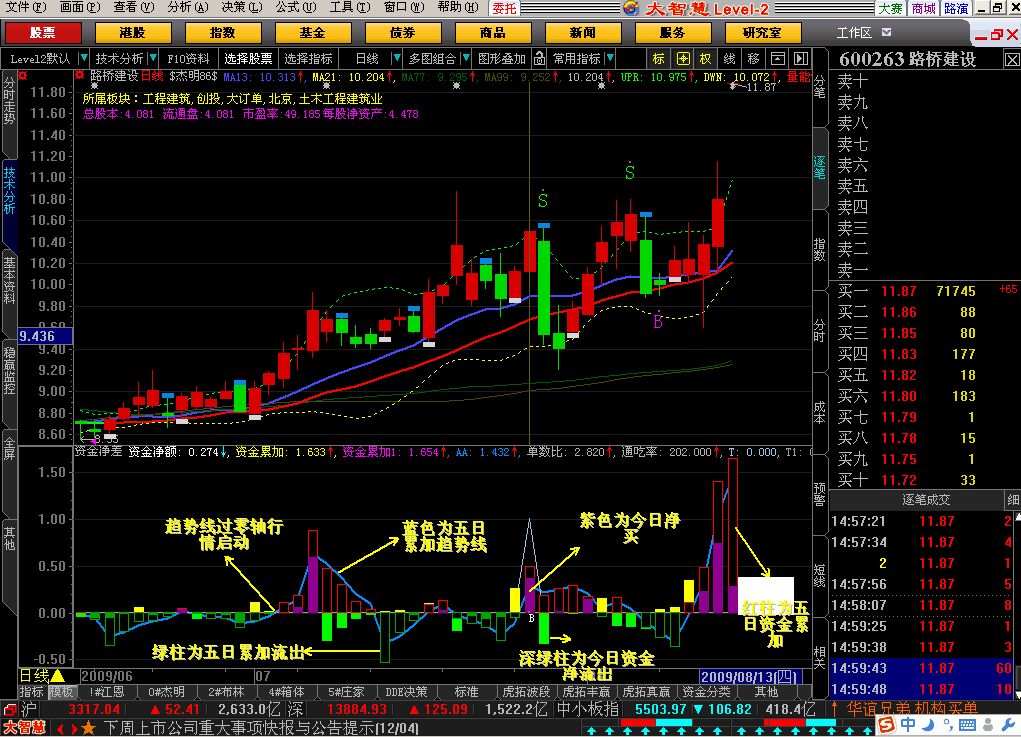Click the lock icon beside 图形叠加

pos(539,59)
